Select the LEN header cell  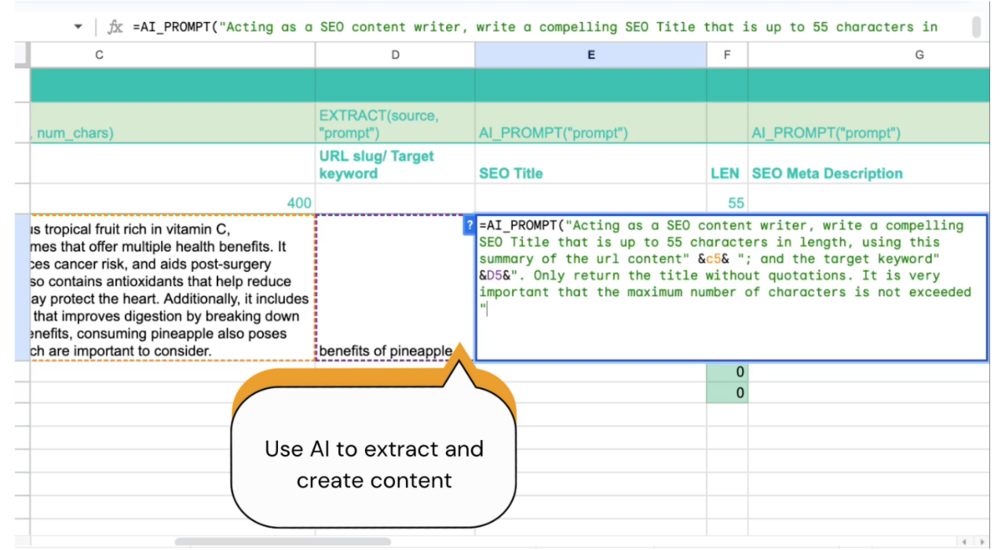point(727,164)
